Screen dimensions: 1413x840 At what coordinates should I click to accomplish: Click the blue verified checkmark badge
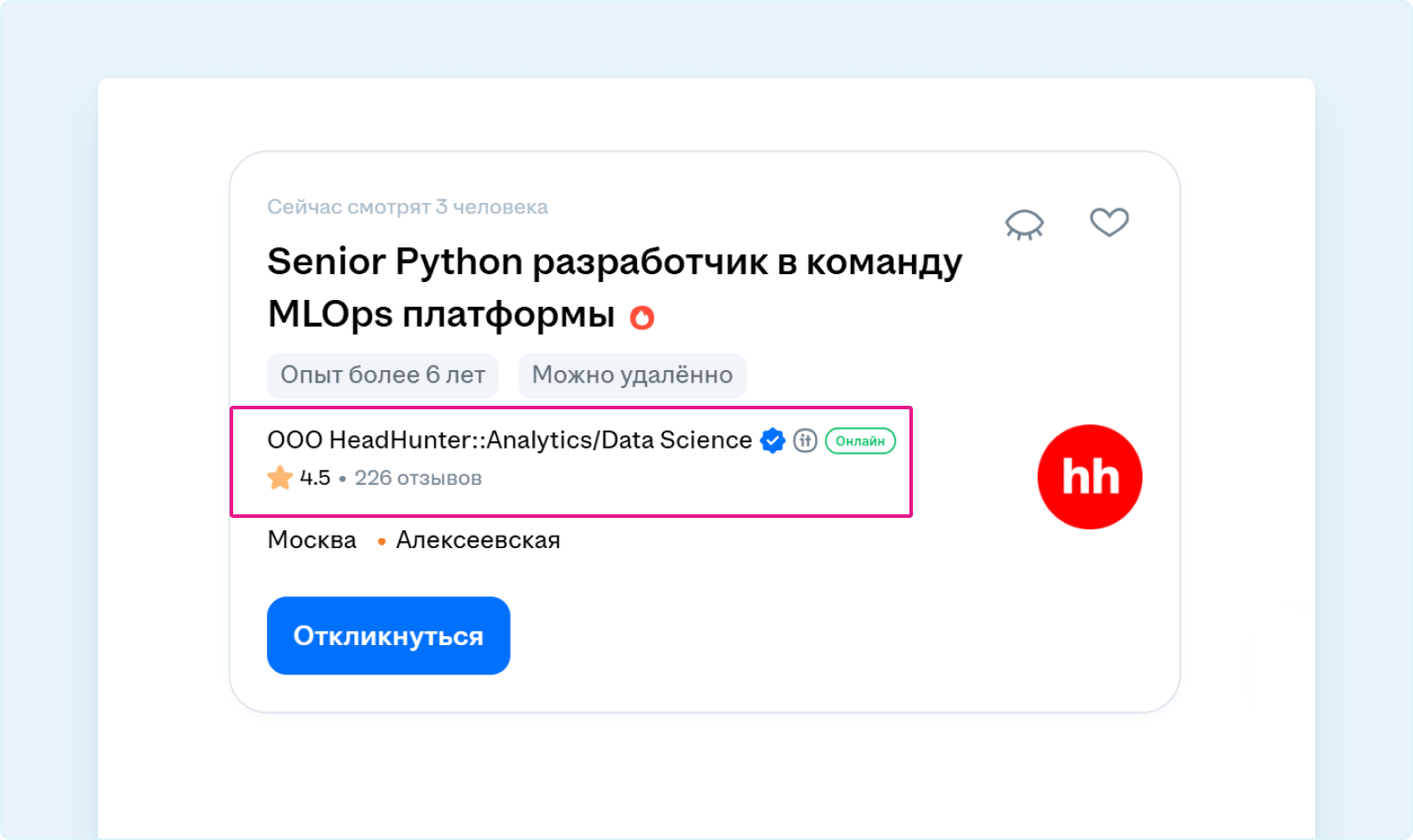pyautogui.click(x=772, y=440)
